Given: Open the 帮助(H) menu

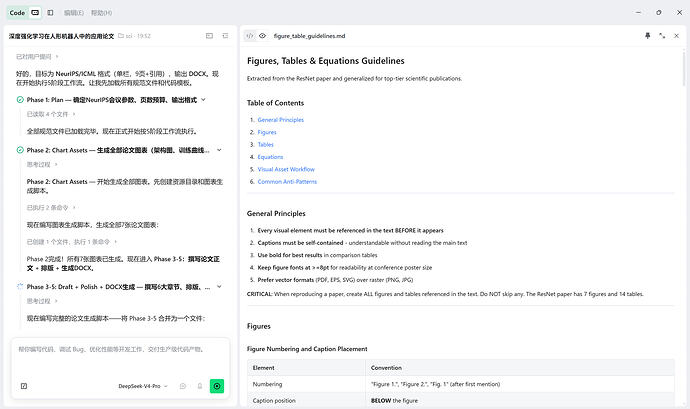Looking at the screenshot, I should click(101, 13).
